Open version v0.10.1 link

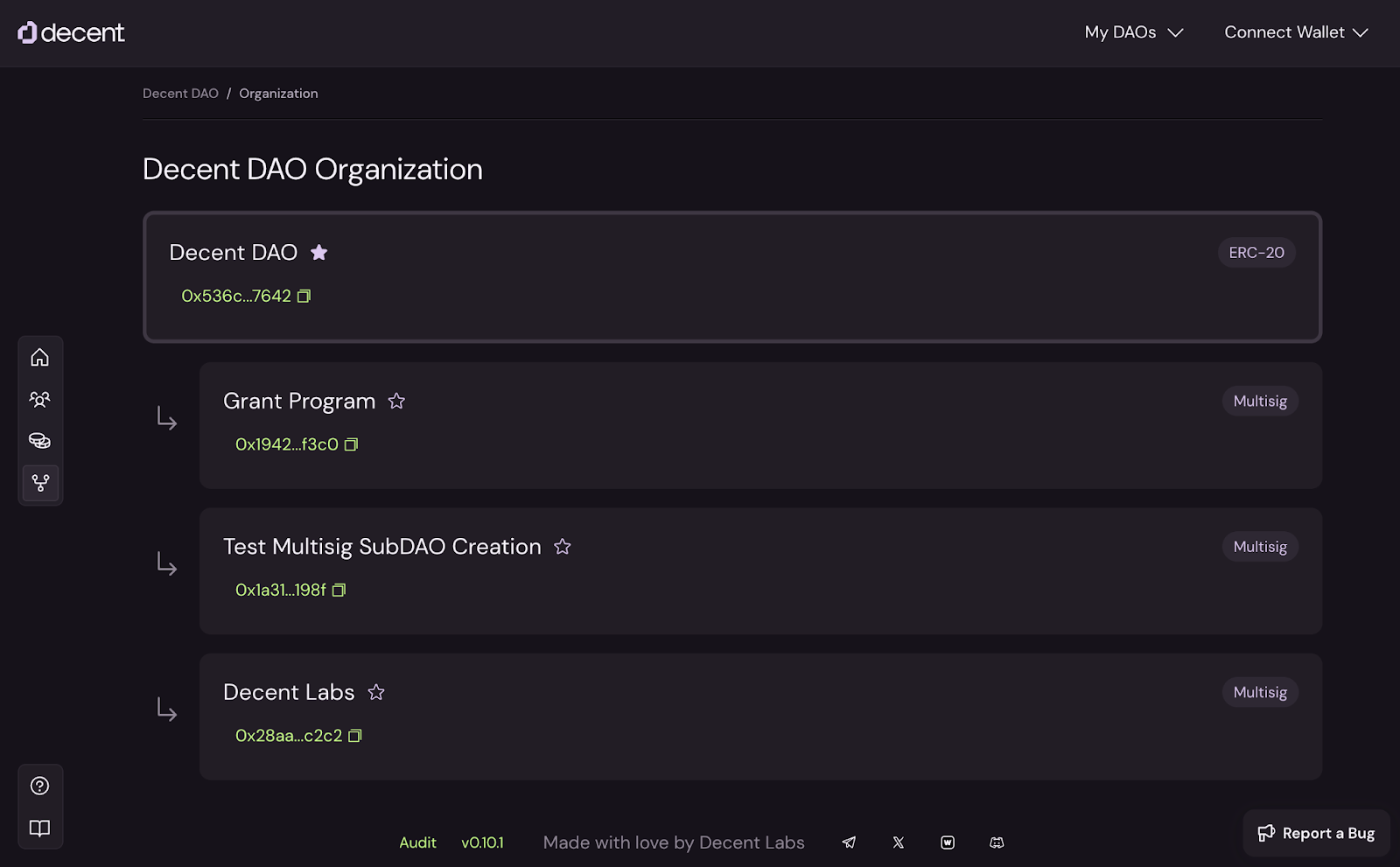pos(482,843)
